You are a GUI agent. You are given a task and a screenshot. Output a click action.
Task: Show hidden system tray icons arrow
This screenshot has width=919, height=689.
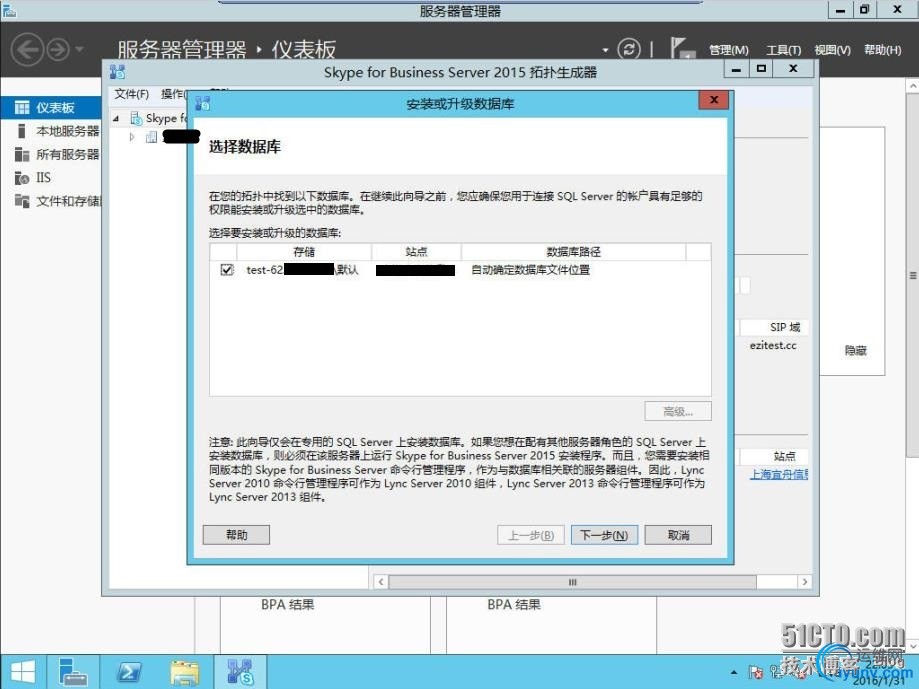click(734, 672)
